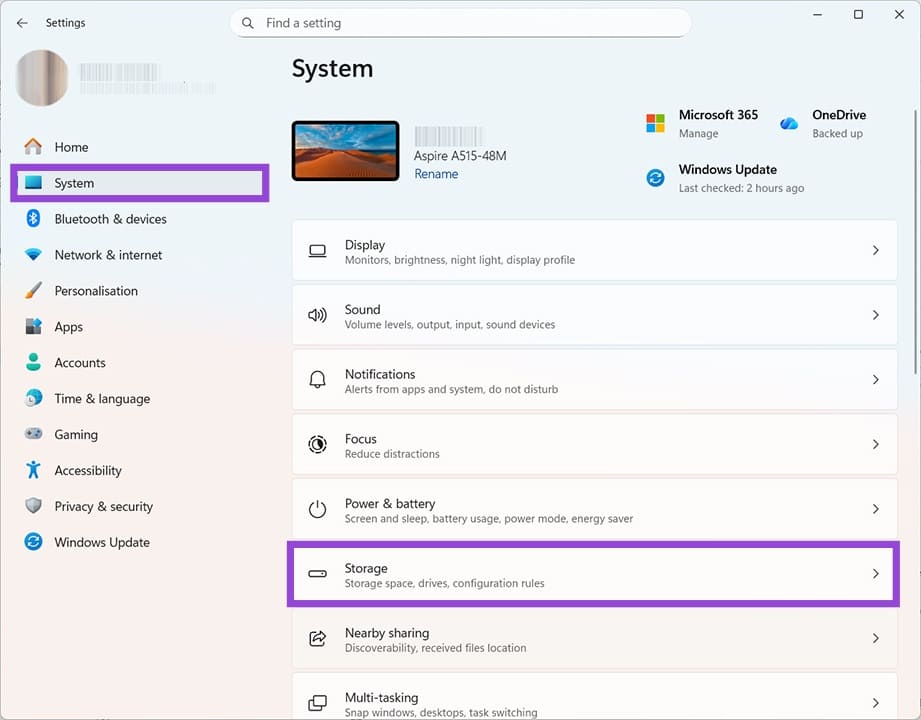Select the Accessibility person icon

[33, 470]
